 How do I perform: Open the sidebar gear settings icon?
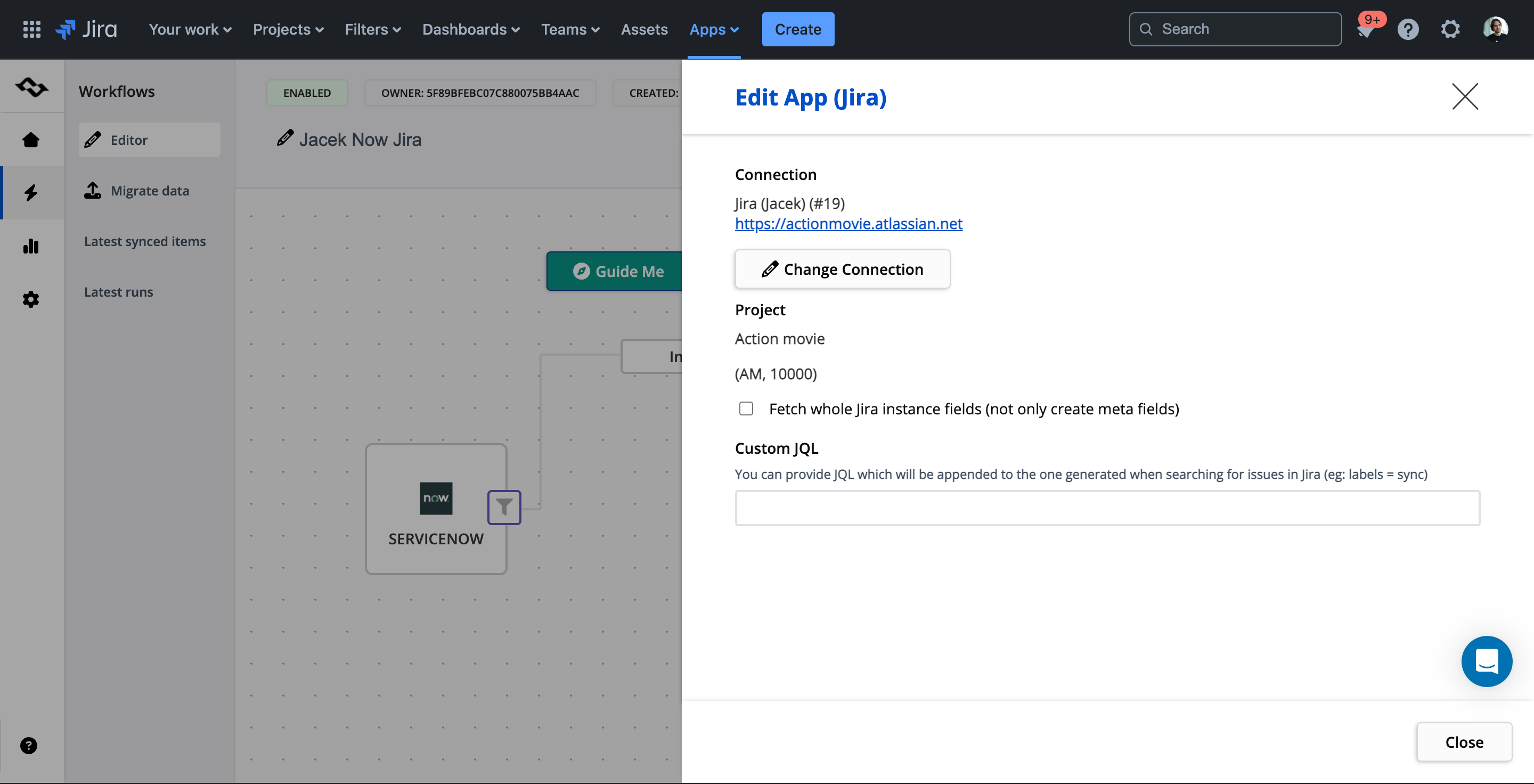31,299
